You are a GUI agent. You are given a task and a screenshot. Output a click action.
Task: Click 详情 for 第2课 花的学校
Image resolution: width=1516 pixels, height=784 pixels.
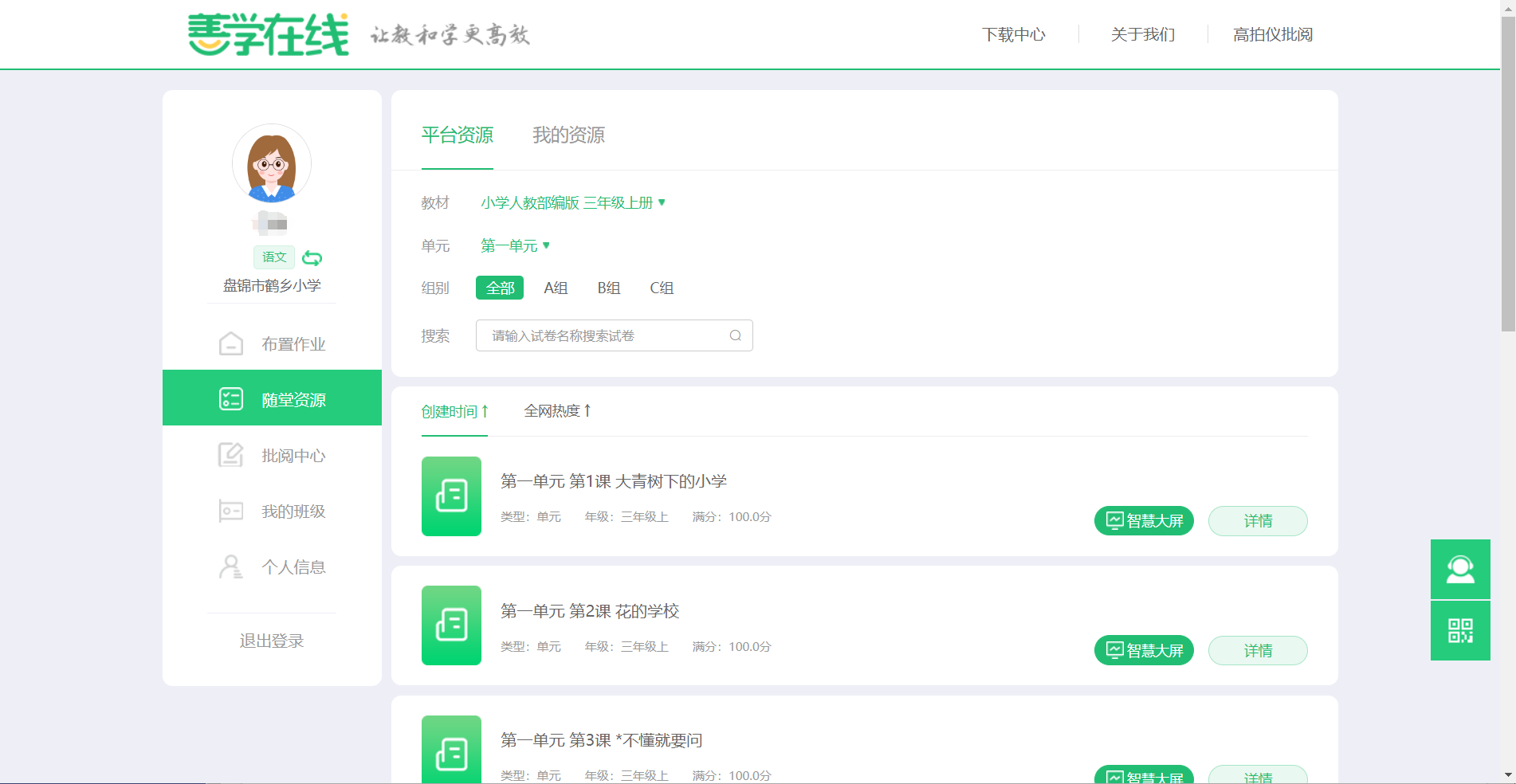tap(1257, 651)
